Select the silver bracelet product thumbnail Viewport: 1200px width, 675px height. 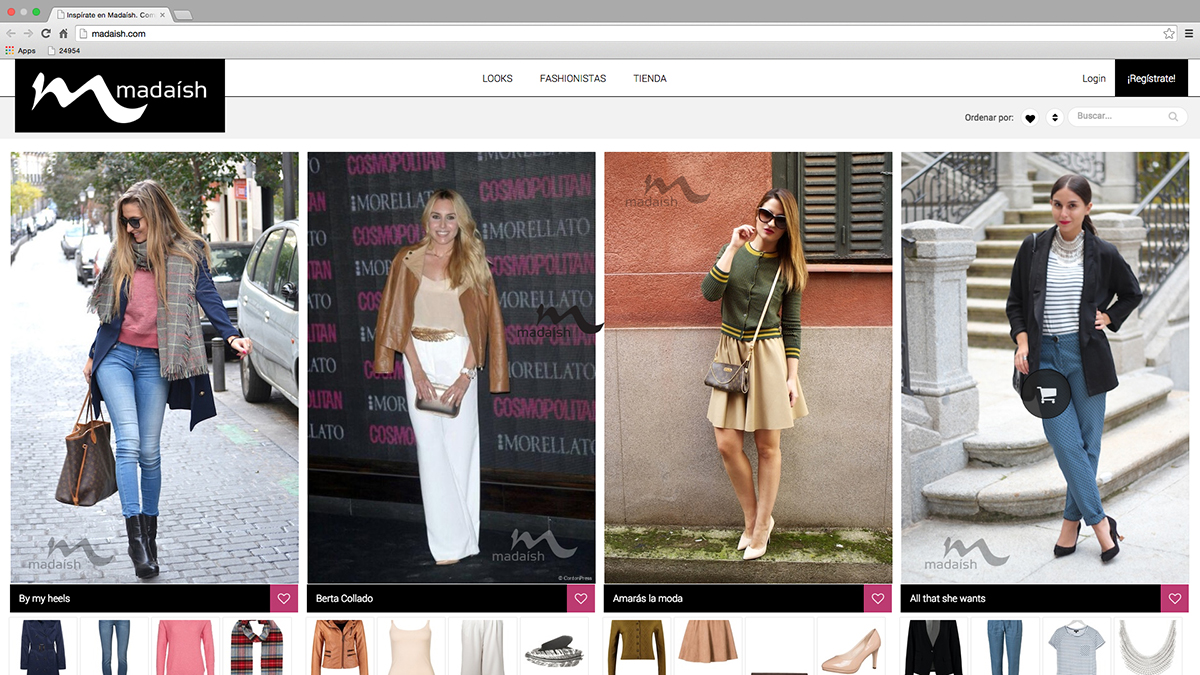553,646
